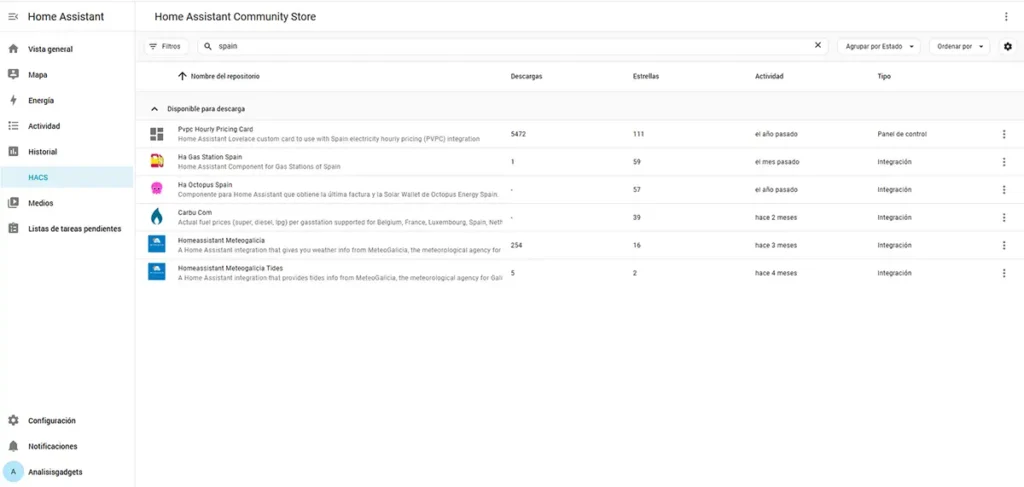Click the 254 downloads value
The height and width of the screenshot is (487, 1024).
[x=517, y=245]
